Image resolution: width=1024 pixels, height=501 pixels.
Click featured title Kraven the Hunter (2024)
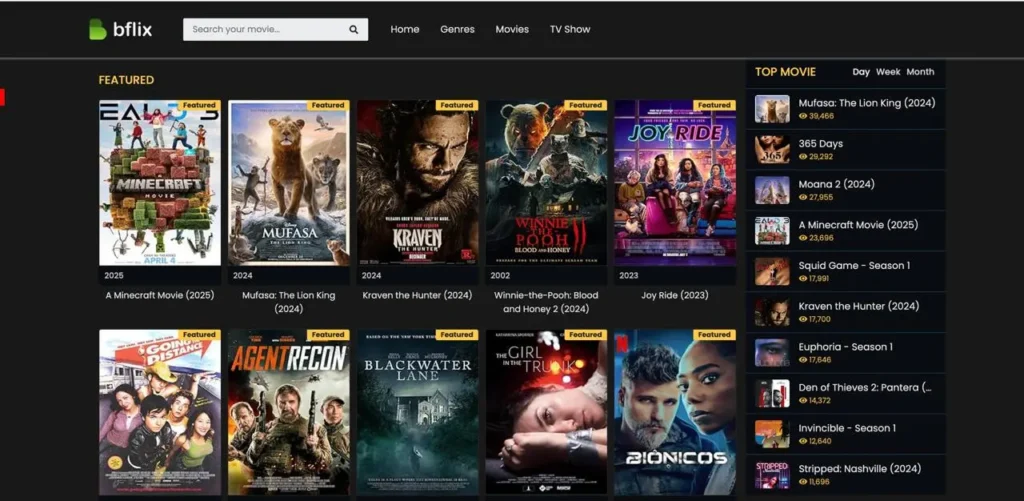[x=417, y=295]
